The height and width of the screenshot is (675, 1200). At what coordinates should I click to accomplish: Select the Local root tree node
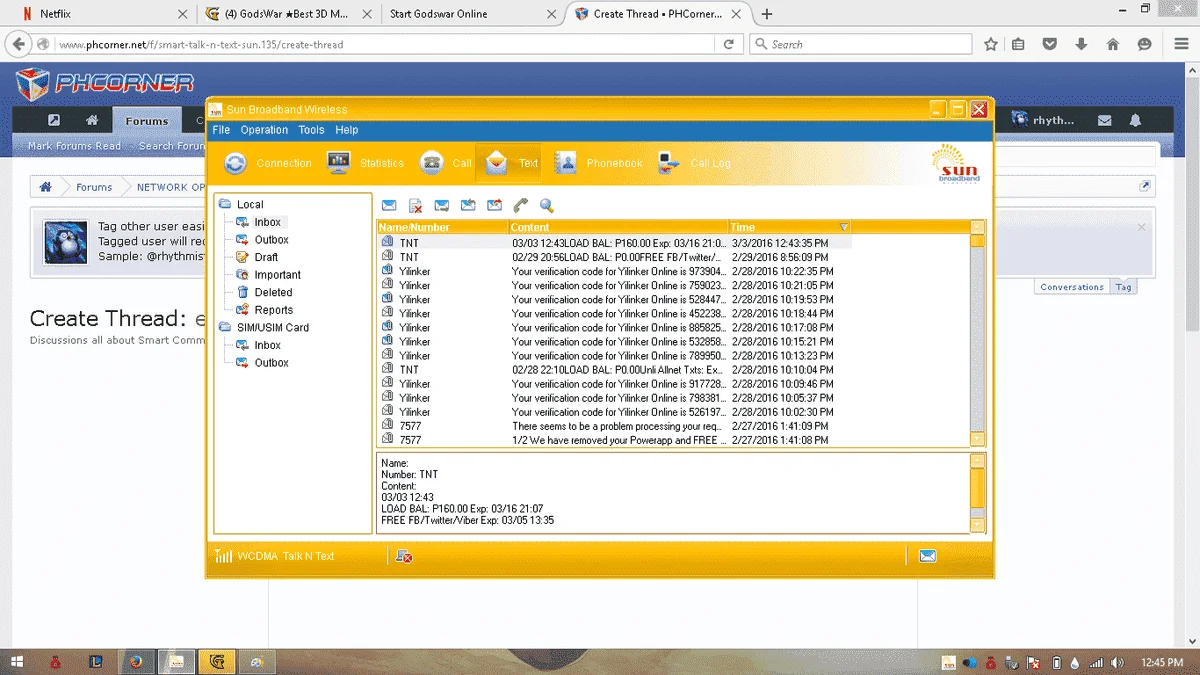(249, 204)
